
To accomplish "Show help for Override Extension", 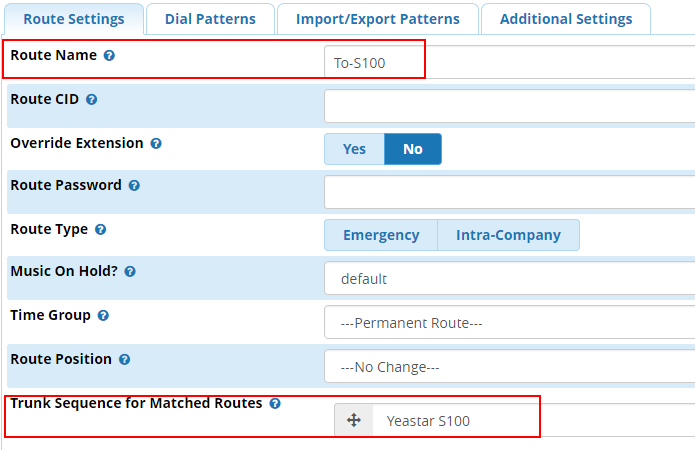I will click(x=156, y=144).
